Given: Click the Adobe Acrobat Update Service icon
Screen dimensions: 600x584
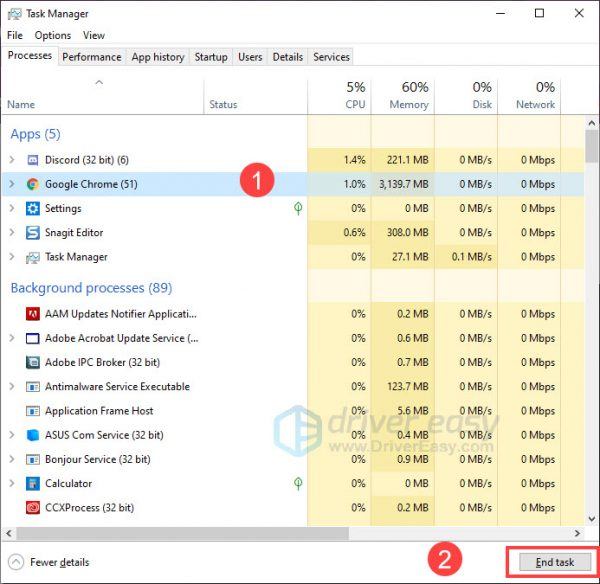Looking at the screenshot, I should [x=33, y=338].
